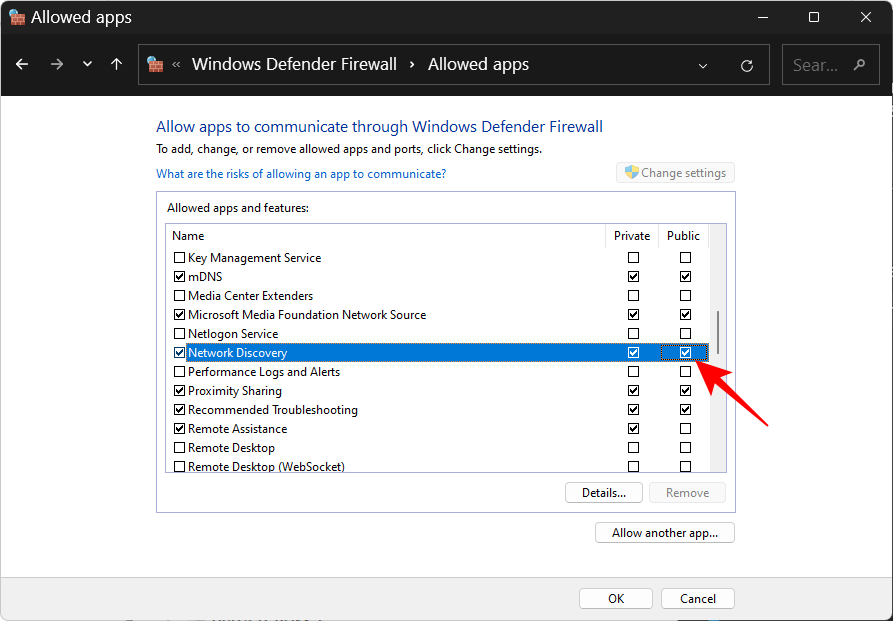Click the back navigation arrow
The width and height of the screenshot is (893, 621).
click(22, 64)
